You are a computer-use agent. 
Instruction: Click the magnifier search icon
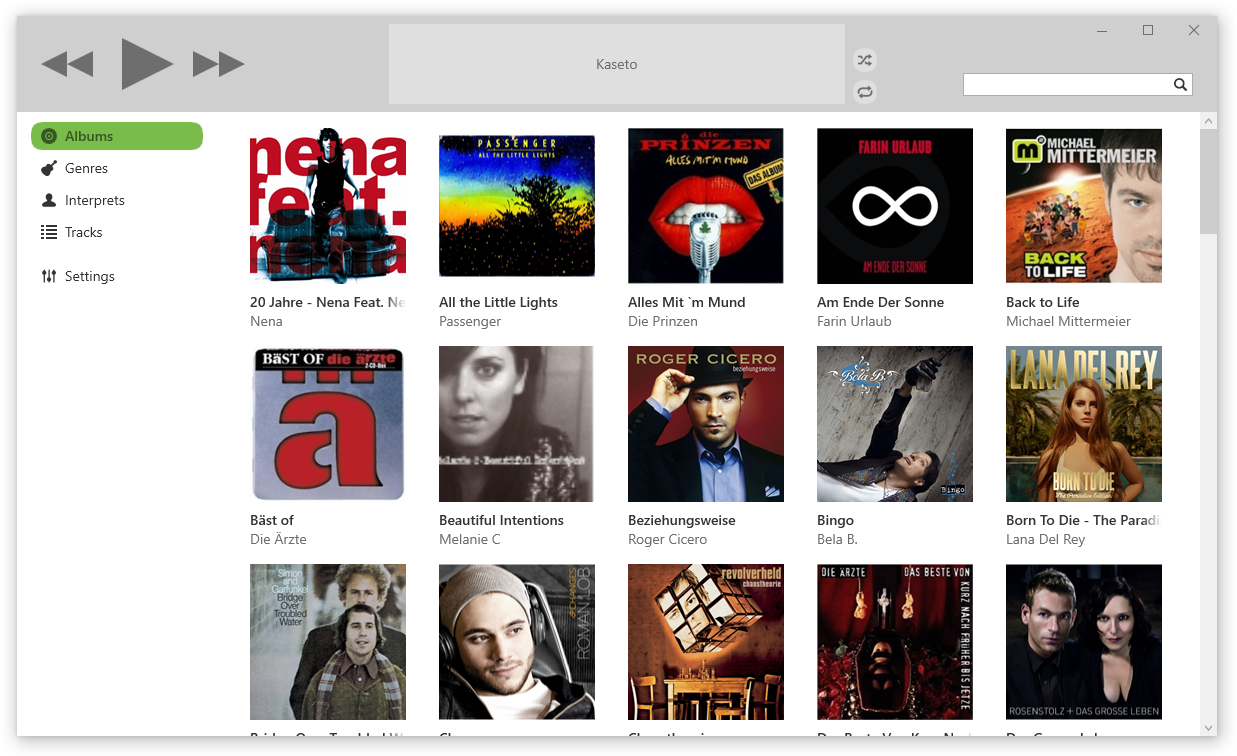[1180, 85]
